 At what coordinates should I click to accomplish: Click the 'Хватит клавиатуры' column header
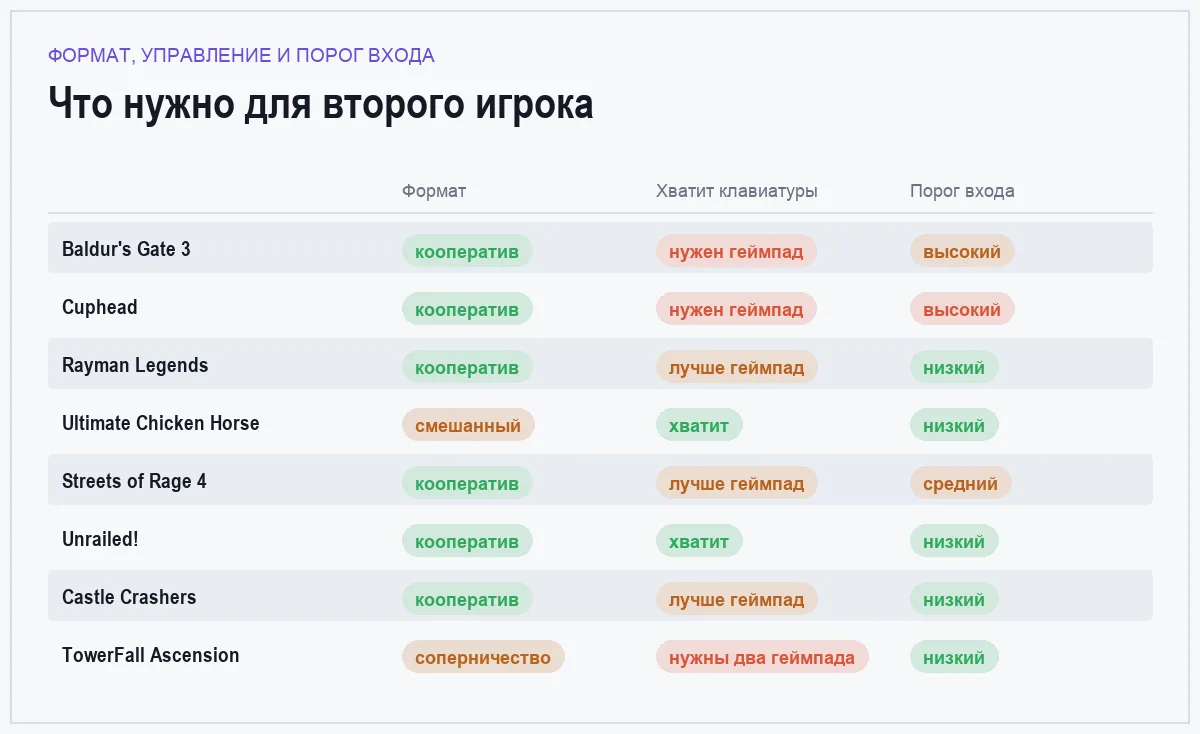coord(737,191)
